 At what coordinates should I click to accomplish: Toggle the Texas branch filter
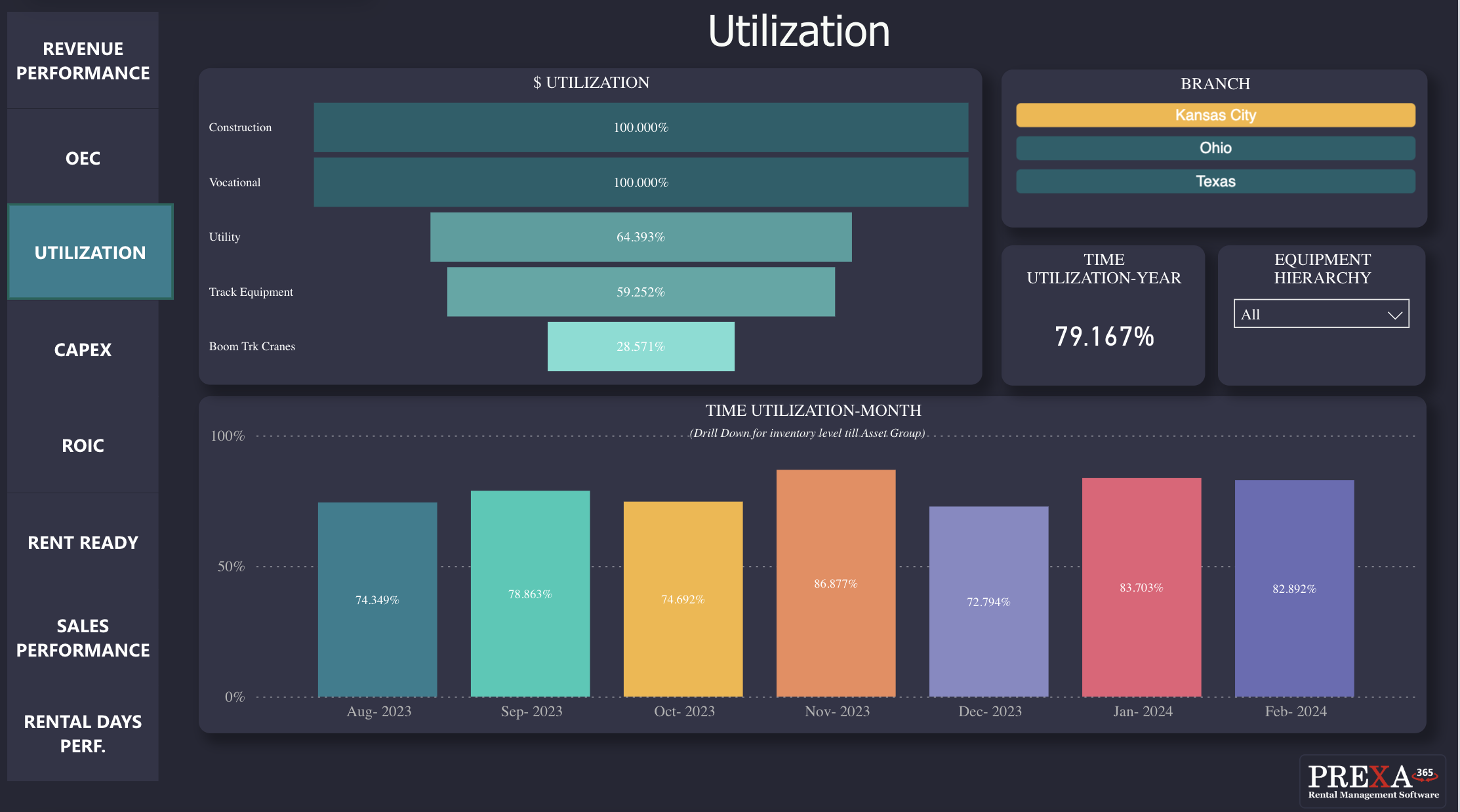(1215, 182)
